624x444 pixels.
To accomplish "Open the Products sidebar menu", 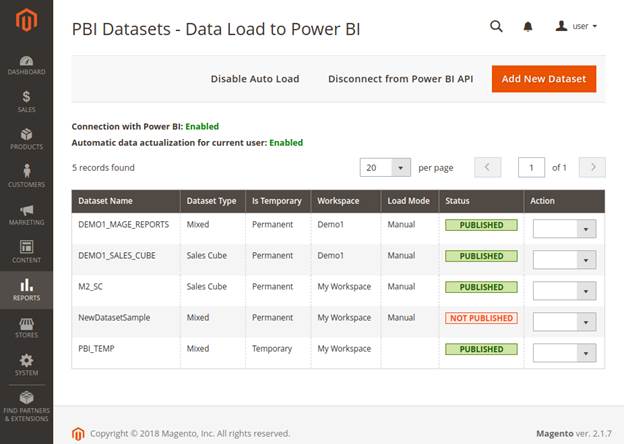I will (x=26, y=139).
